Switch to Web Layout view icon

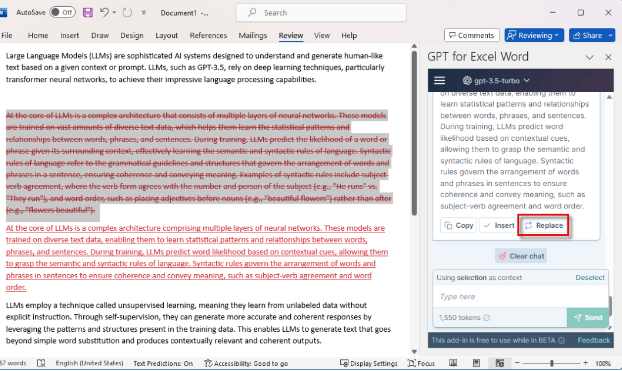coord(499,363)
